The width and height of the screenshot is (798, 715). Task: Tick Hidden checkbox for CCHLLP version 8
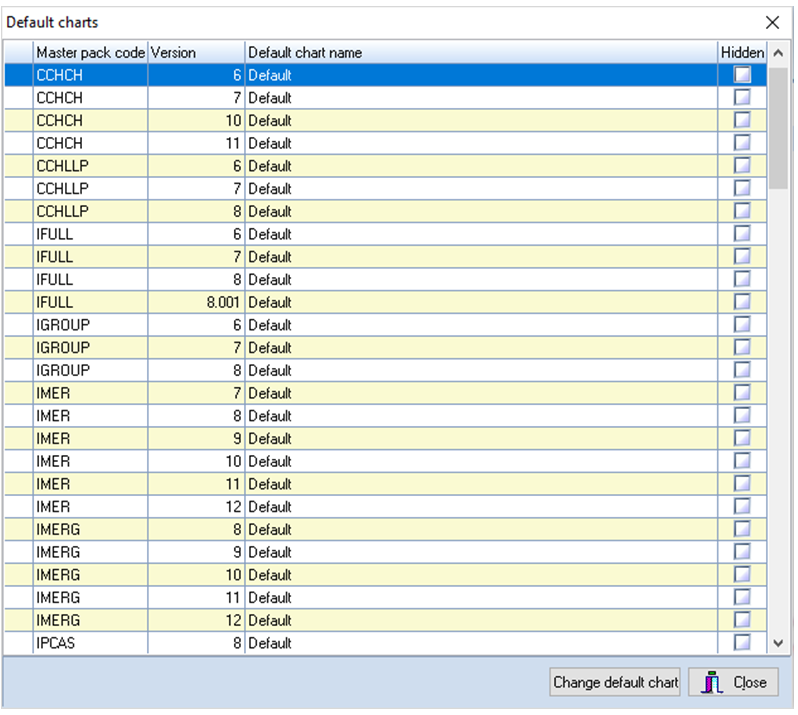pyautogui.click(x=742, y=211)
